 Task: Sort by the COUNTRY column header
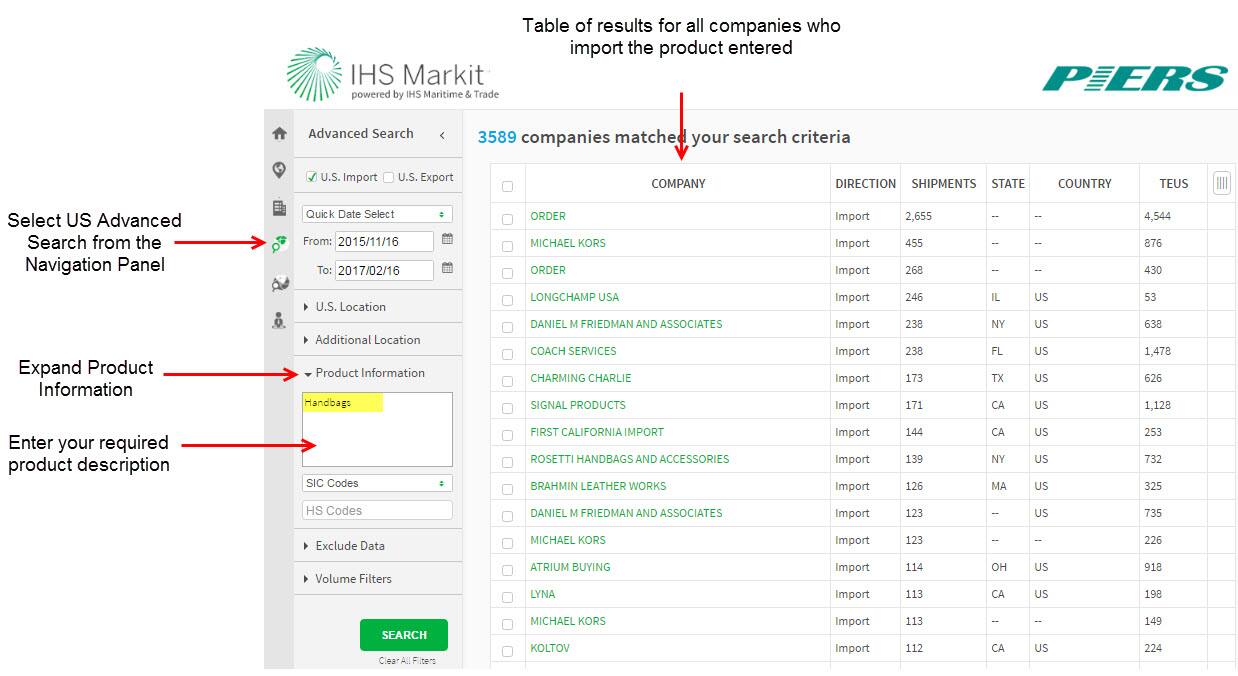pos(1084,184)
